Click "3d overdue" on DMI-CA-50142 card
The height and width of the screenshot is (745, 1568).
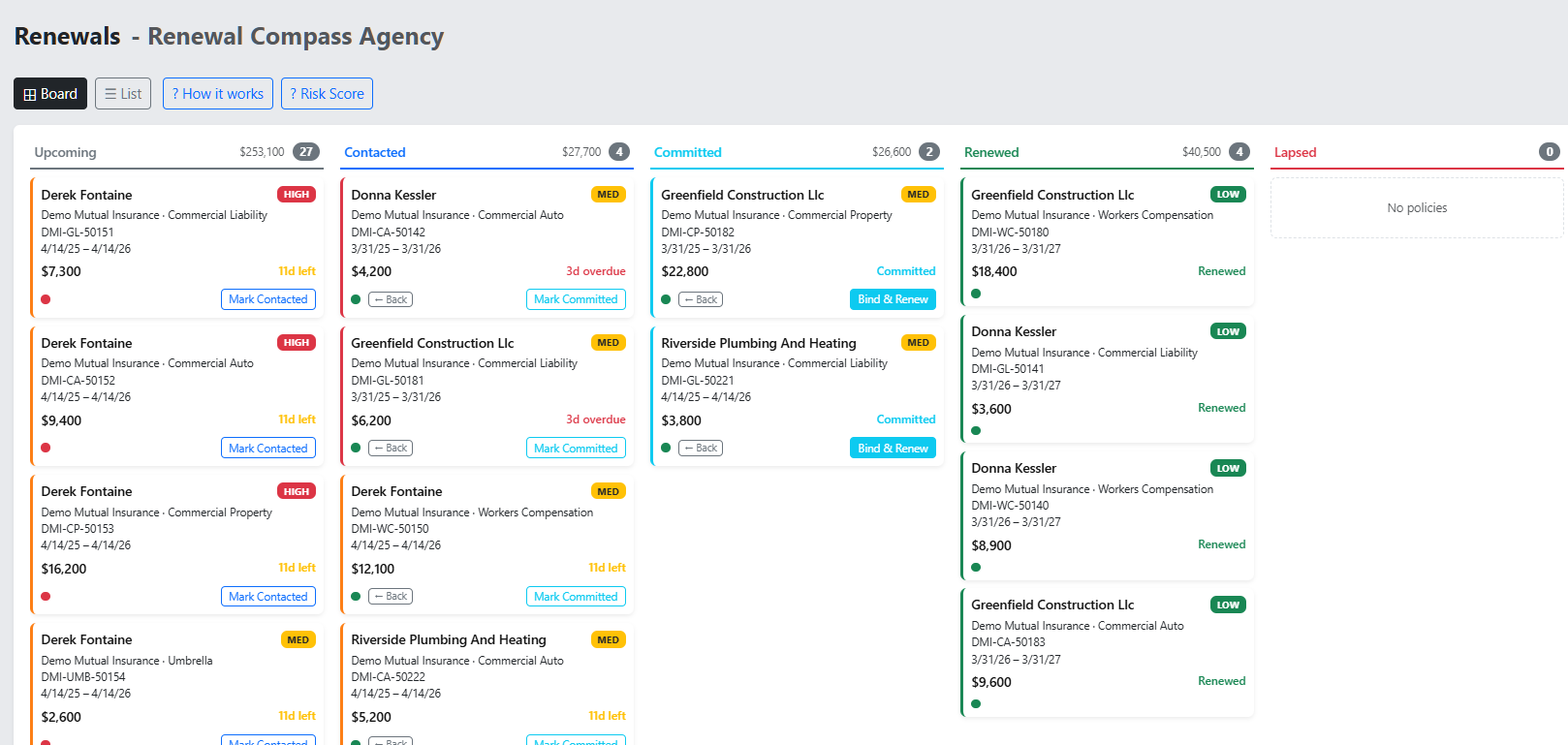coord(596,271)
